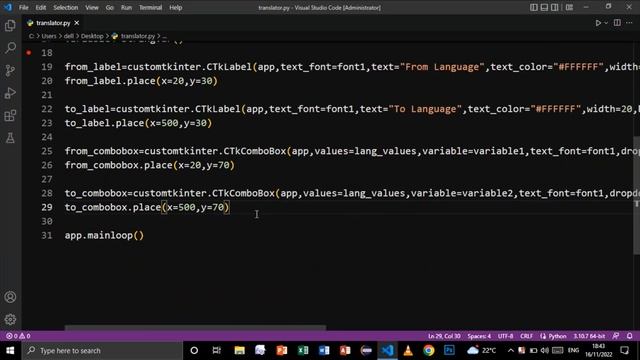Screen dimensions: 640x360
Task: Click the "From Language" string text
Action: pyautogui.click(x=442, y=67)
